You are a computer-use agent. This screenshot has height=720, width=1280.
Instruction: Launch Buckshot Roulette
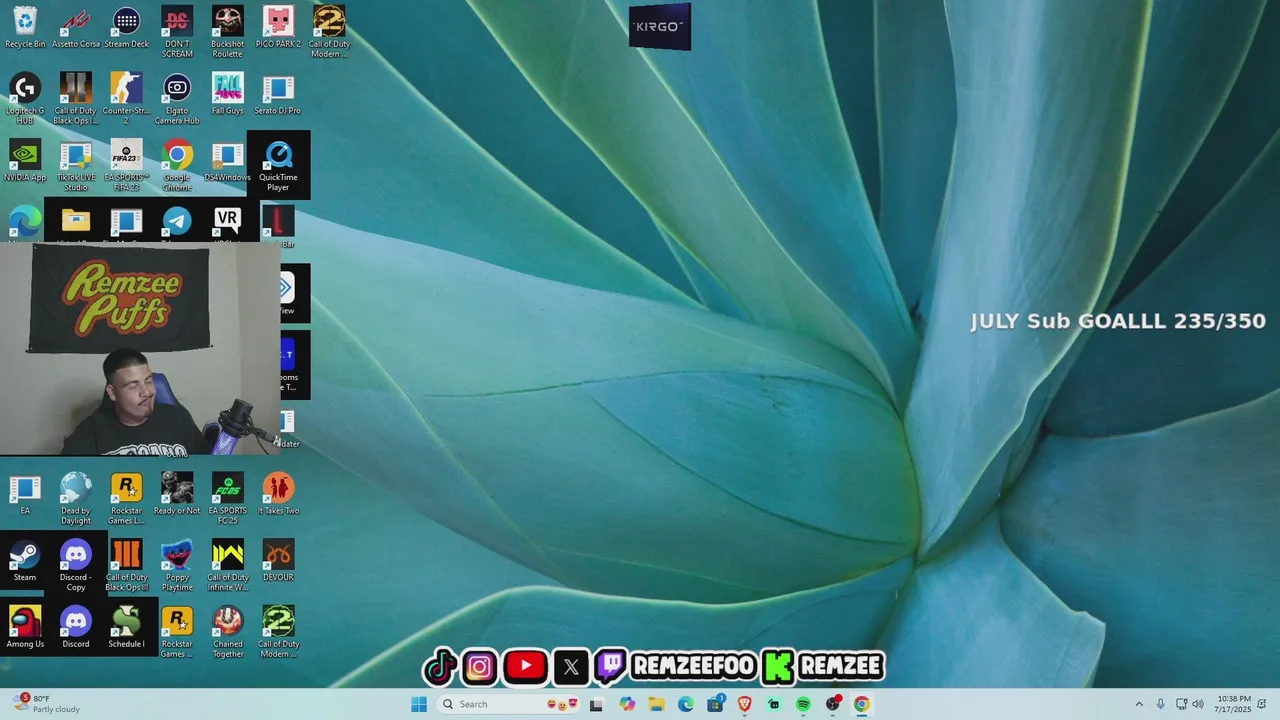point(227,32)
